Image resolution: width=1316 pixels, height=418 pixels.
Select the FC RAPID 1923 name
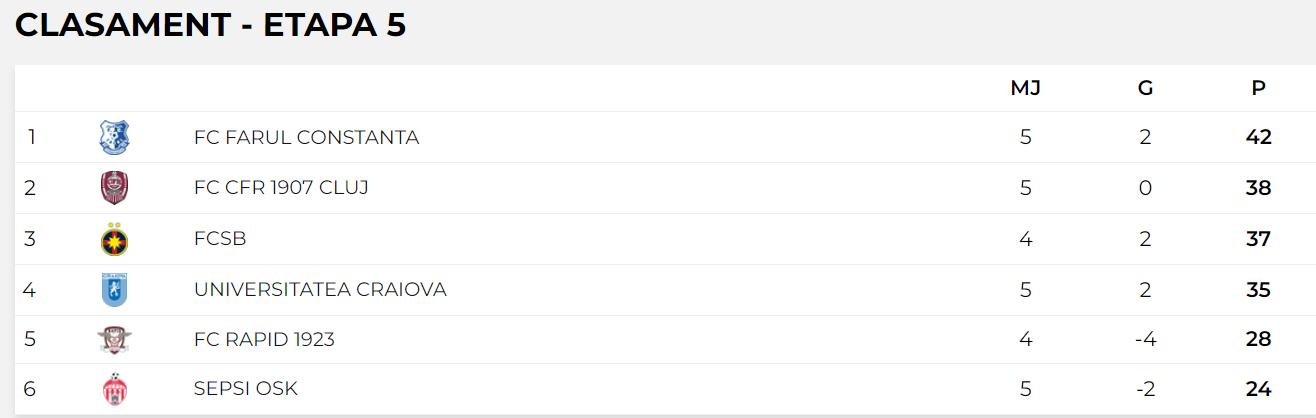264,340
